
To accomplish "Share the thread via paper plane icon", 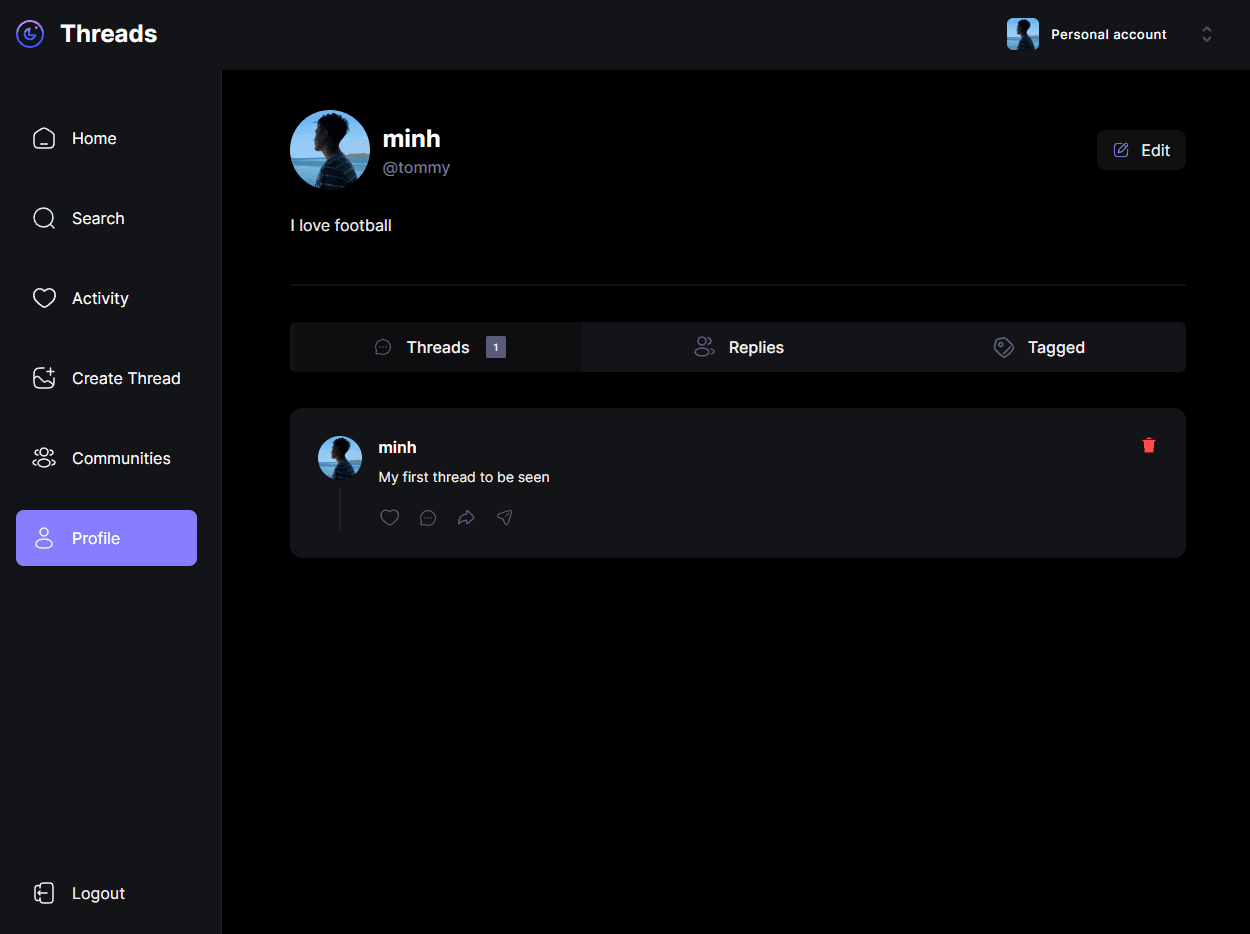I will 505,517.
